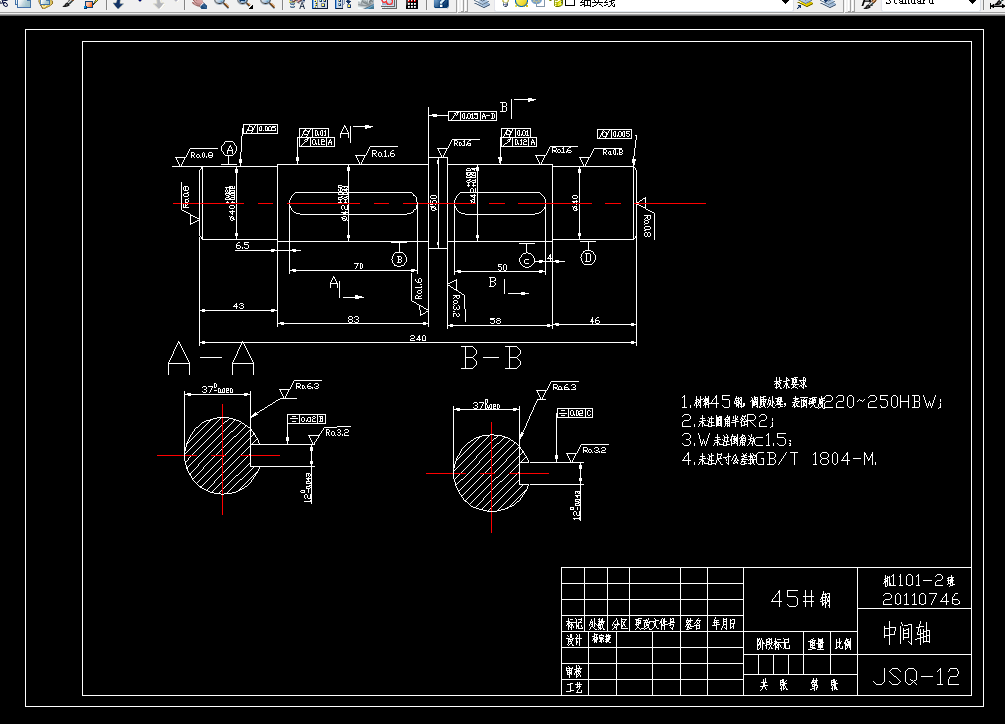The height and width of the screenshot is (724, 1005).
Task: Click the Match Properties brush icon
Action: tap(69, 3)
